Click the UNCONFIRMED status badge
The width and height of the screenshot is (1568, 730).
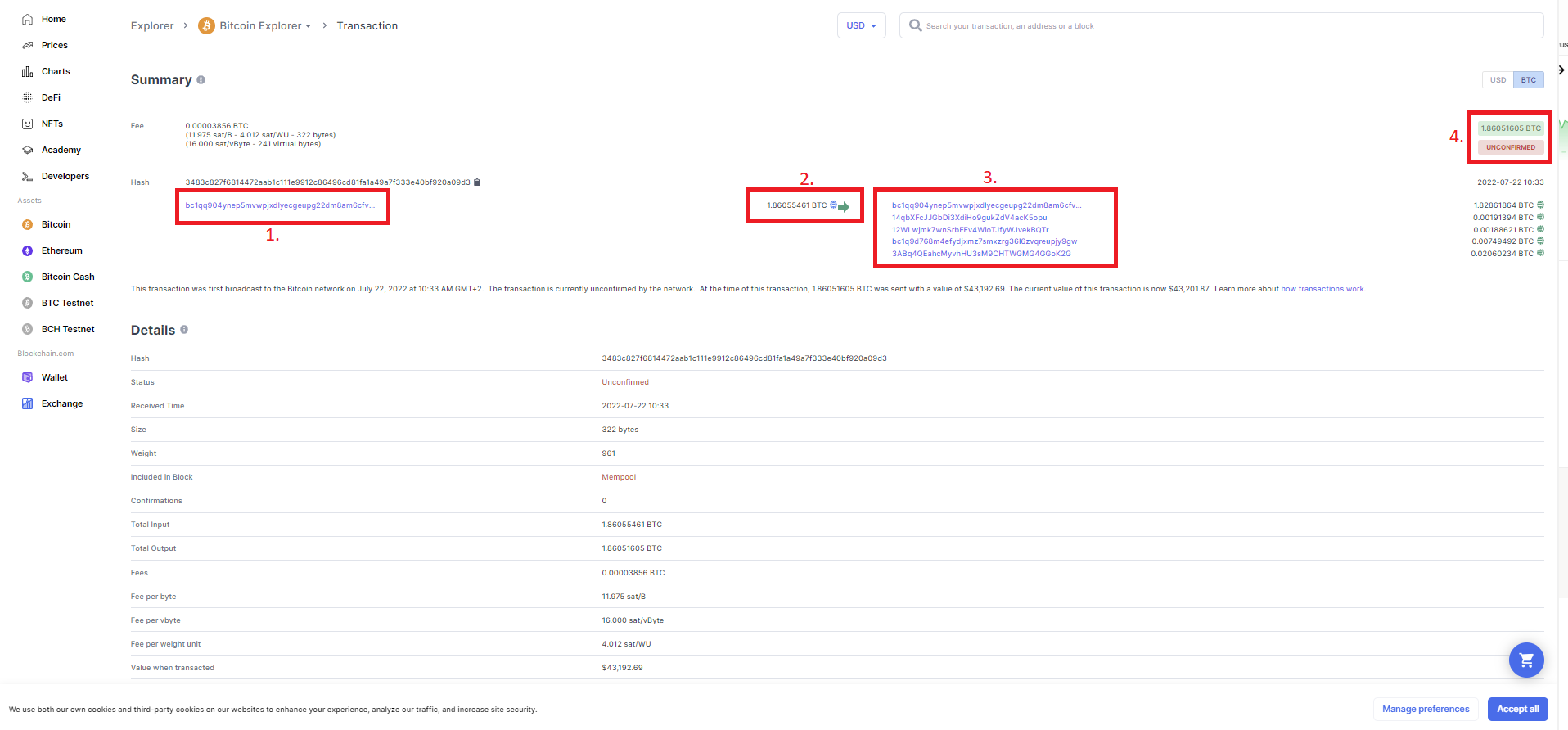(x=1511, y=147)
